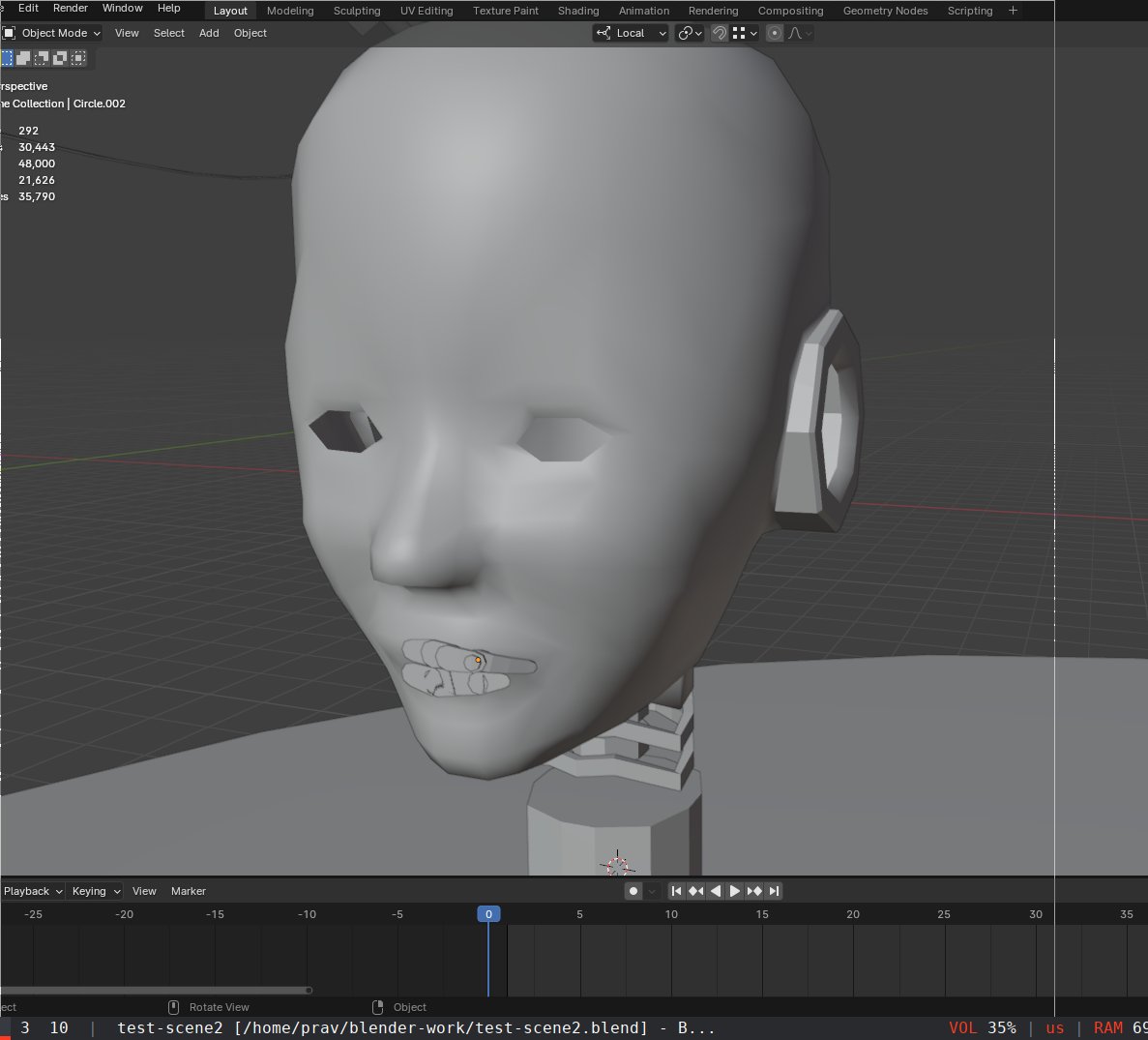
Task: Click the Object Mode viewport icon
Action: coord(7,33)
